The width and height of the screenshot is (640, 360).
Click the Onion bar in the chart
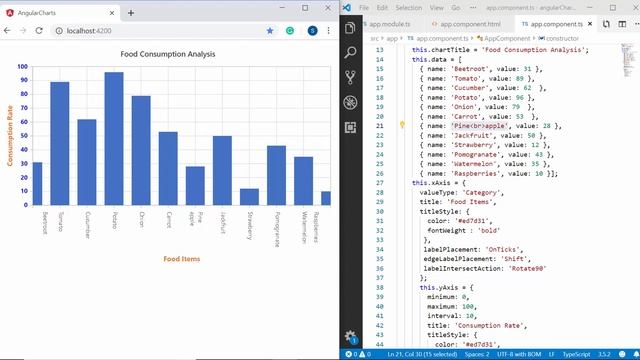tap(141, 150)
